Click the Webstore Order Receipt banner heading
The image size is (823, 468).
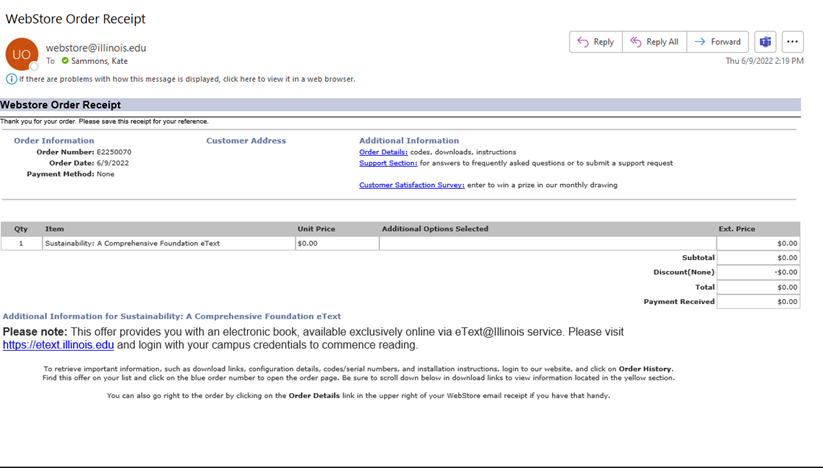pos(60,105)
